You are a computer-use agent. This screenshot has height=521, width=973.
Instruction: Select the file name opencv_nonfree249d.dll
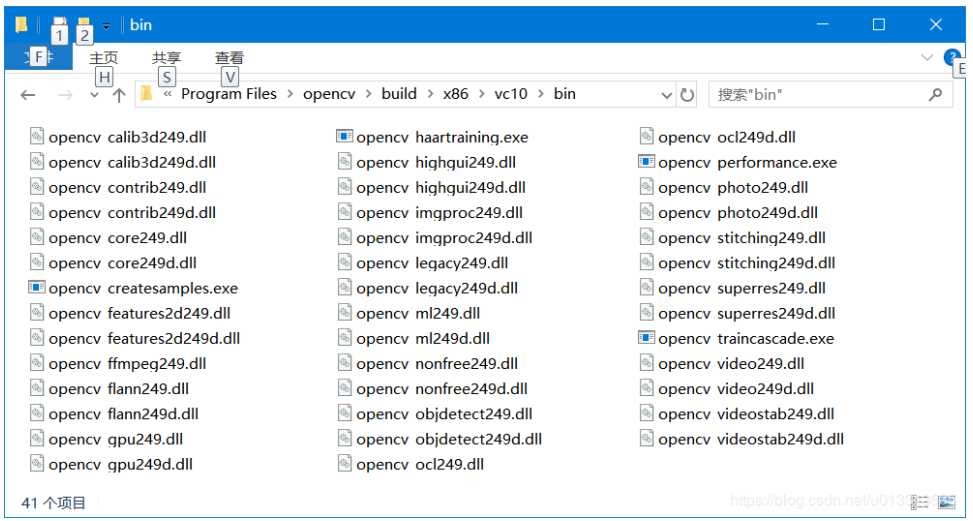tap(442, 389)
